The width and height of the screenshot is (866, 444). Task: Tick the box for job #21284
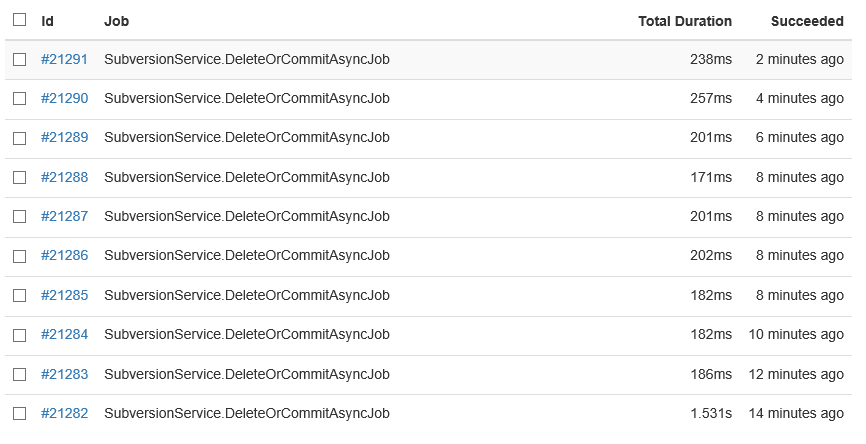(x=19, y=335)
